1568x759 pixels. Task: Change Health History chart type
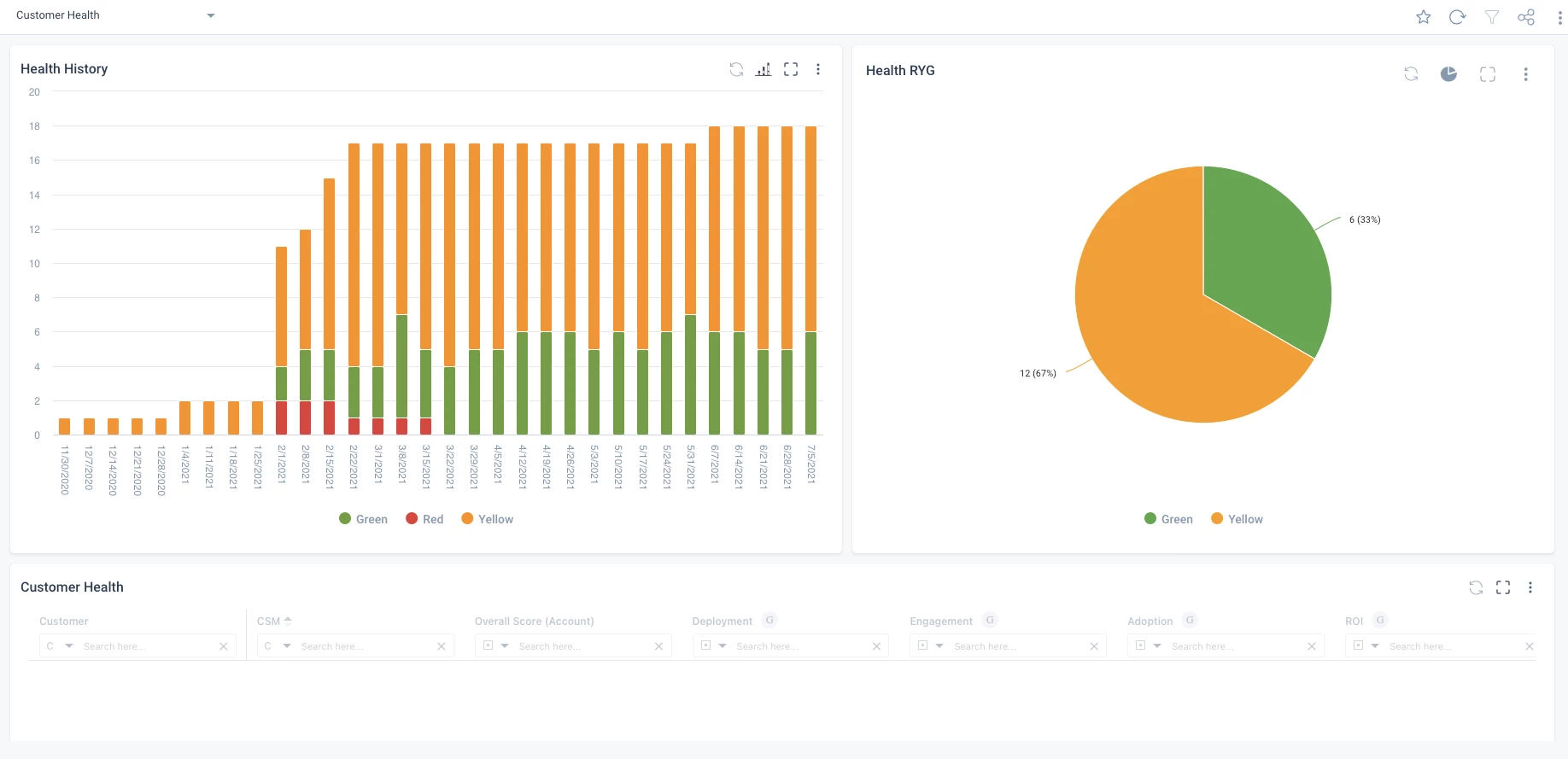(x=764, y=70)
